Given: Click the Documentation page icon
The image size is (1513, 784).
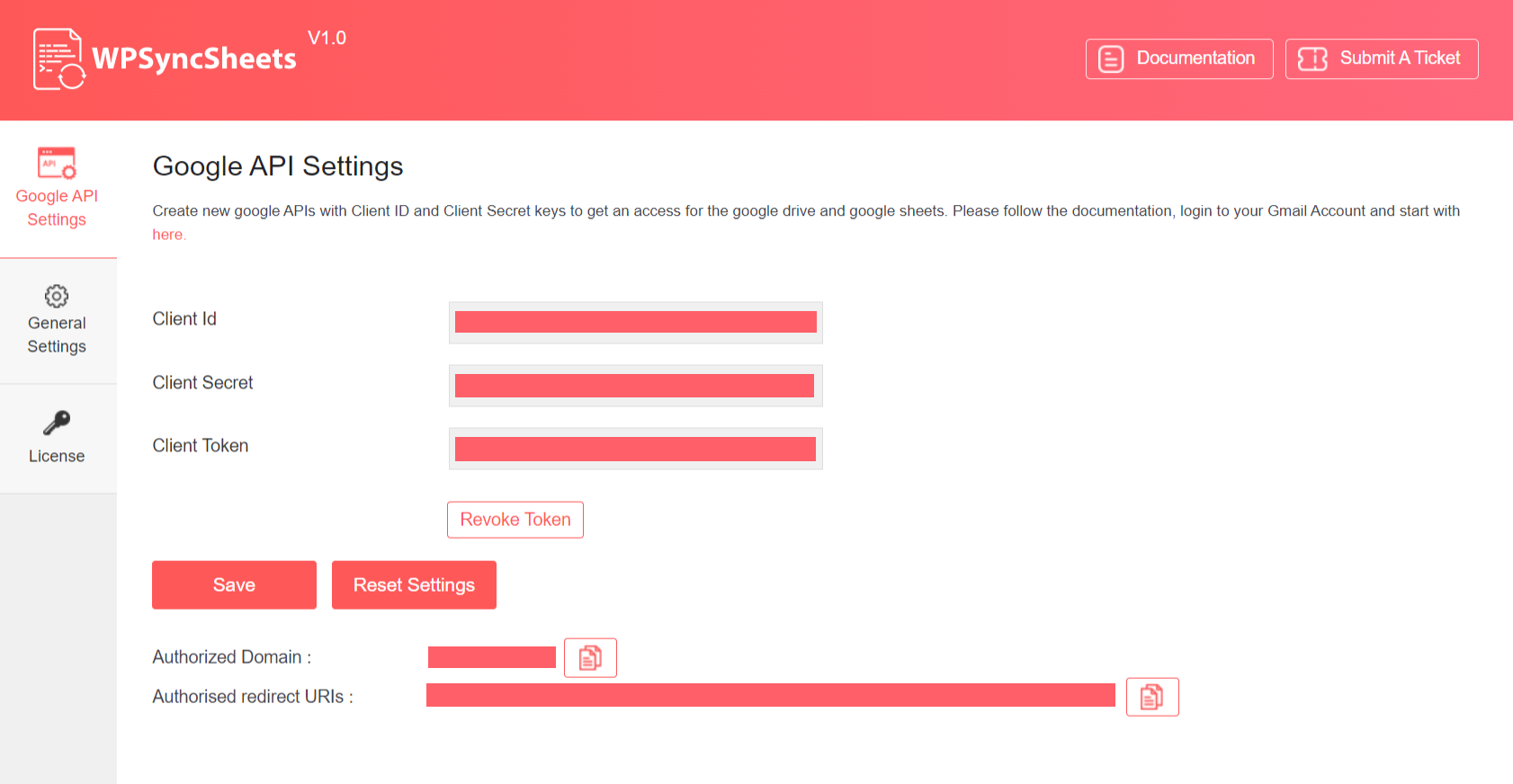Looking at the screenshot, I should click(1111, 59).
